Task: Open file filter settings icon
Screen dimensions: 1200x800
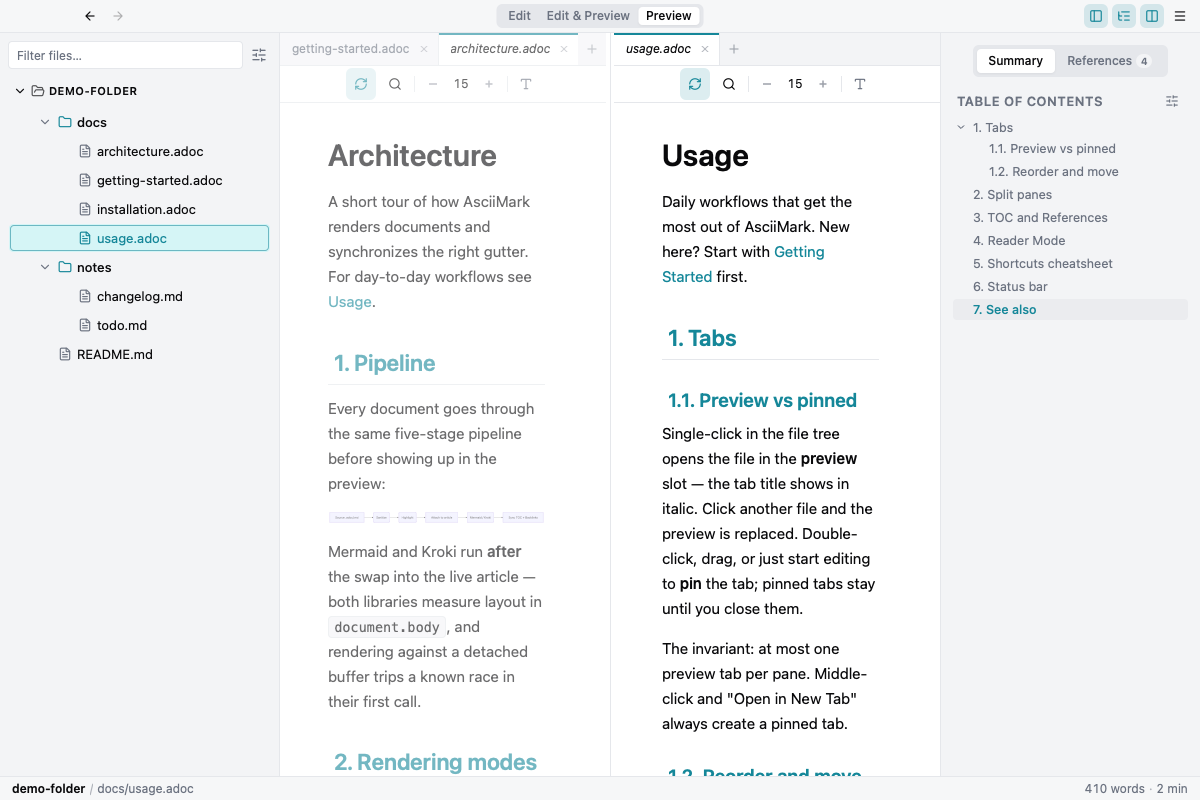Action: pos(259,55)
